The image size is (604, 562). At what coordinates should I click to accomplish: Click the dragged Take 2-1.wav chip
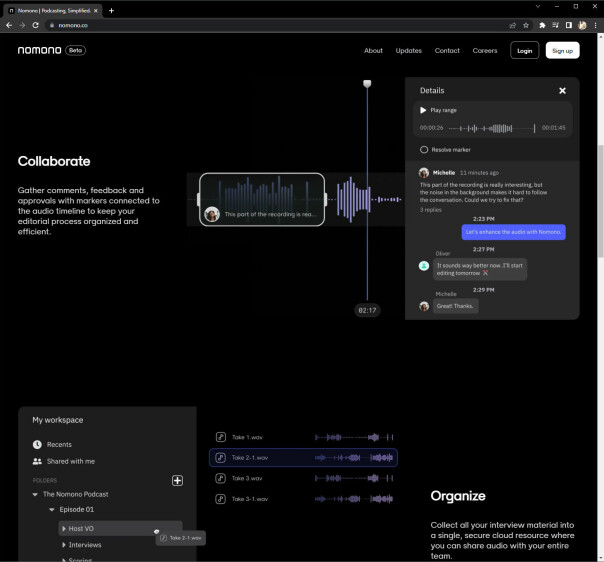click(x=181, y=538)
